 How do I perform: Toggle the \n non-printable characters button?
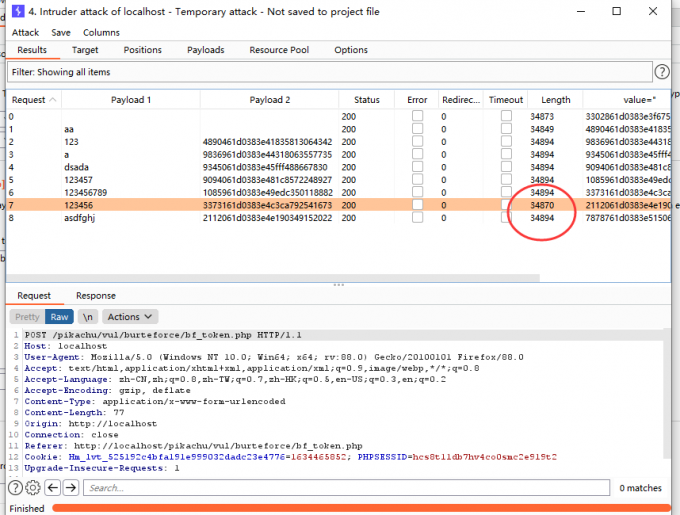(88, 317)
